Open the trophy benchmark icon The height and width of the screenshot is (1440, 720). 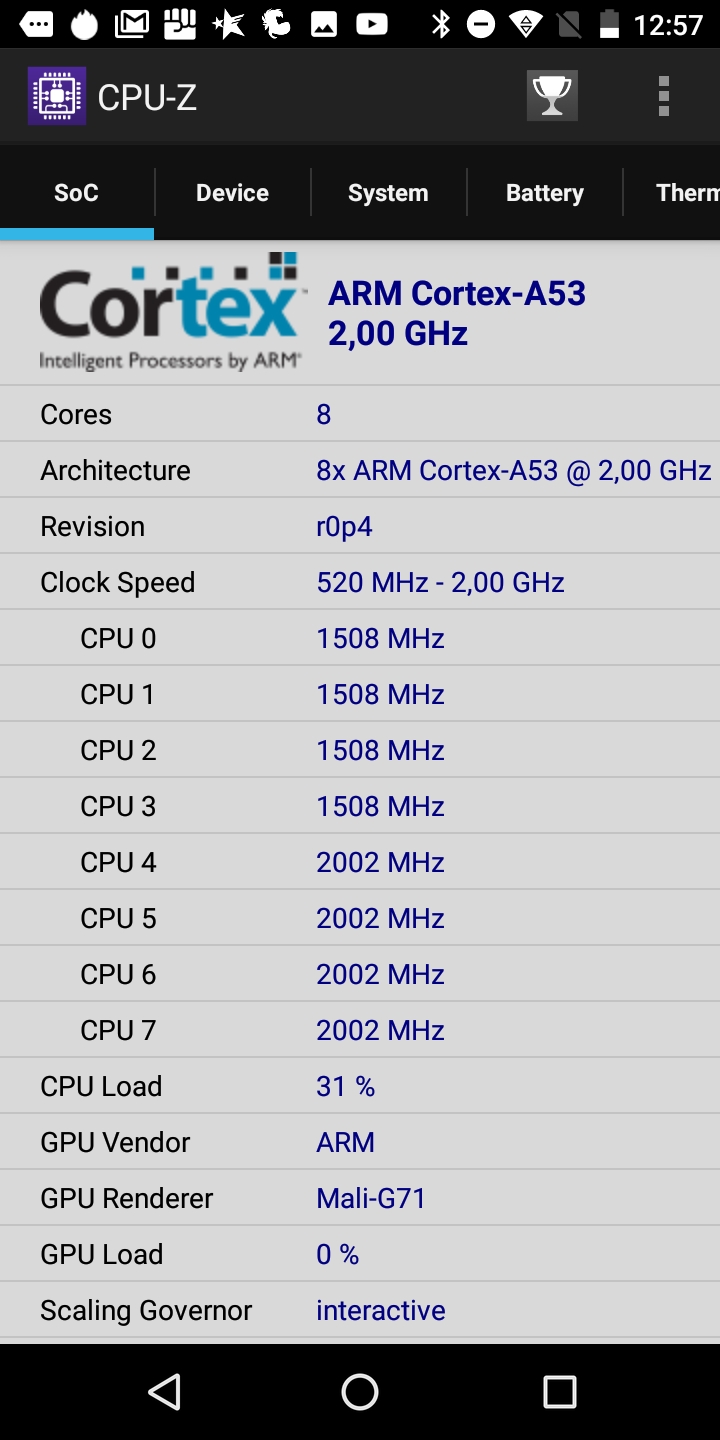(x=552, y=96)
